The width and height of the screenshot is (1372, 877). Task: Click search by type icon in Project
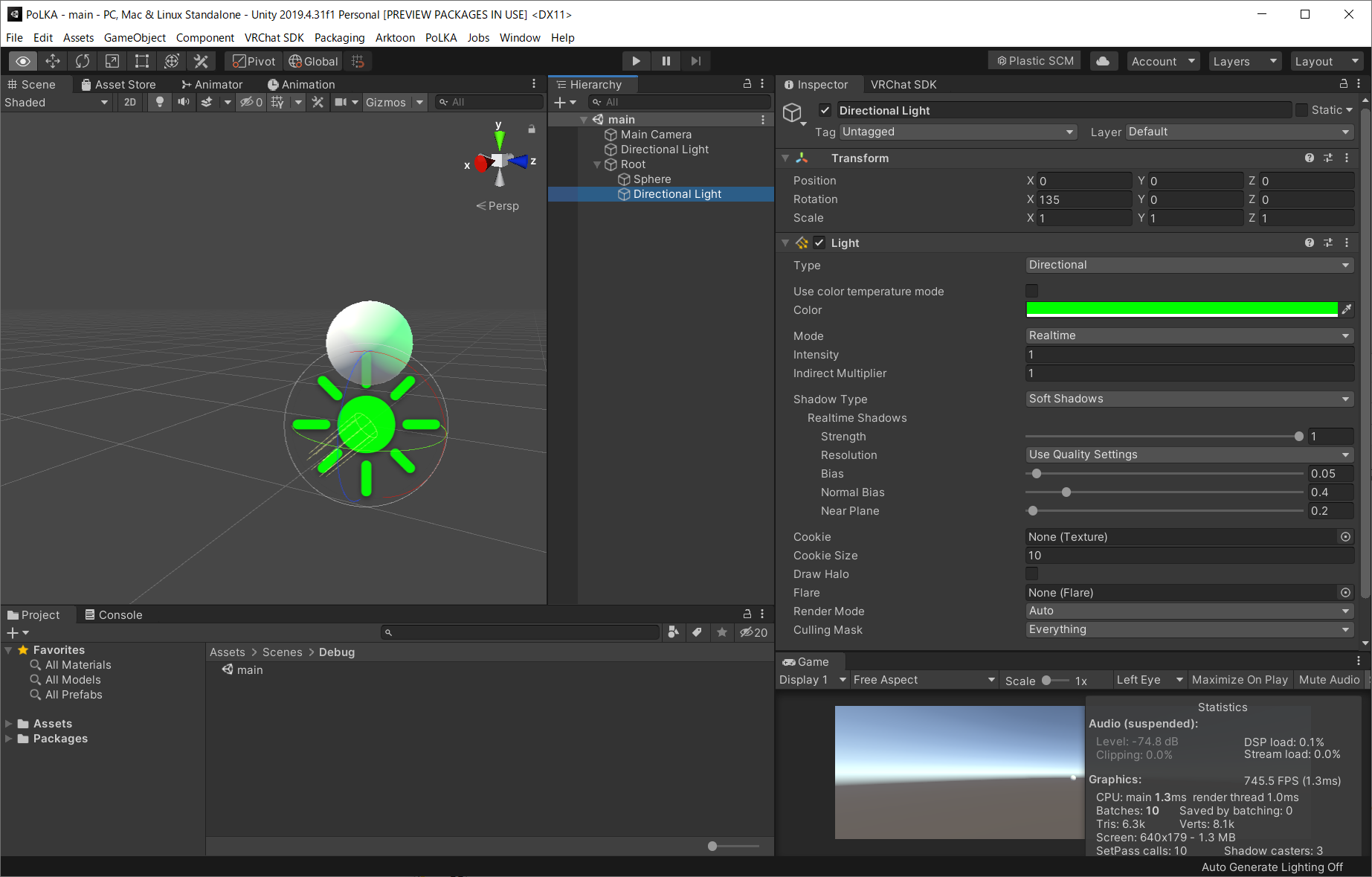tap(674, 632)
